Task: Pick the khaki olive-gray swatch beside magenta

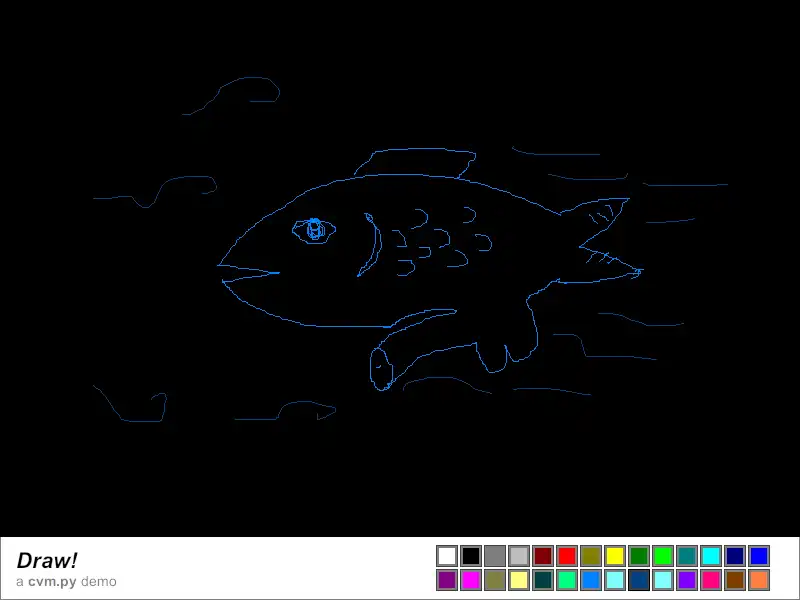Action: [x=495, y=580]
